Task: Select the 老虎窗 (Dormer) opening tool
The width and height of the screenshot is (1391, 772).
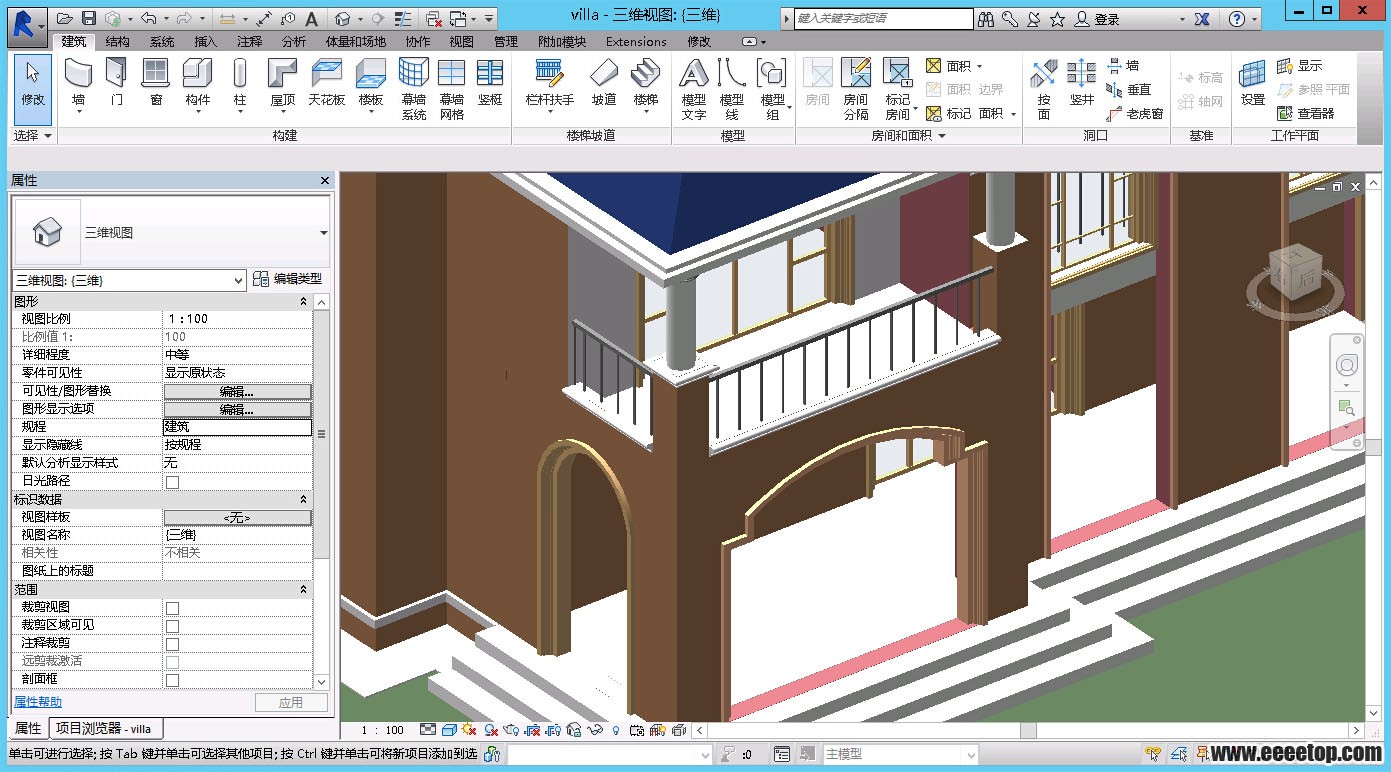Action: (1135, 114)
